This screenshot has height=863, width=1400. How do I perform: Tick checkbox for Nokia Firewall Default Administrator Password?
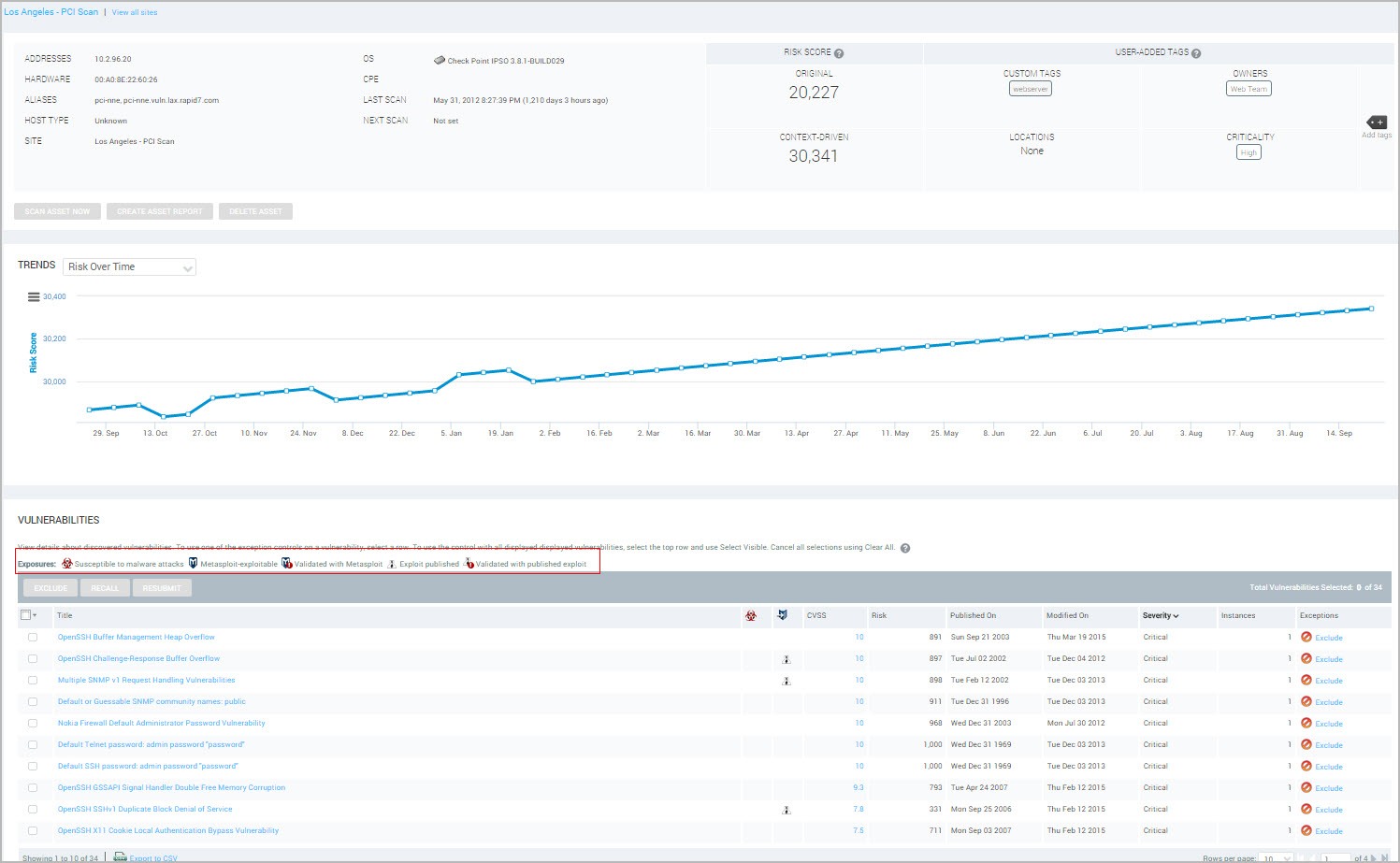[x=33, y=724]
